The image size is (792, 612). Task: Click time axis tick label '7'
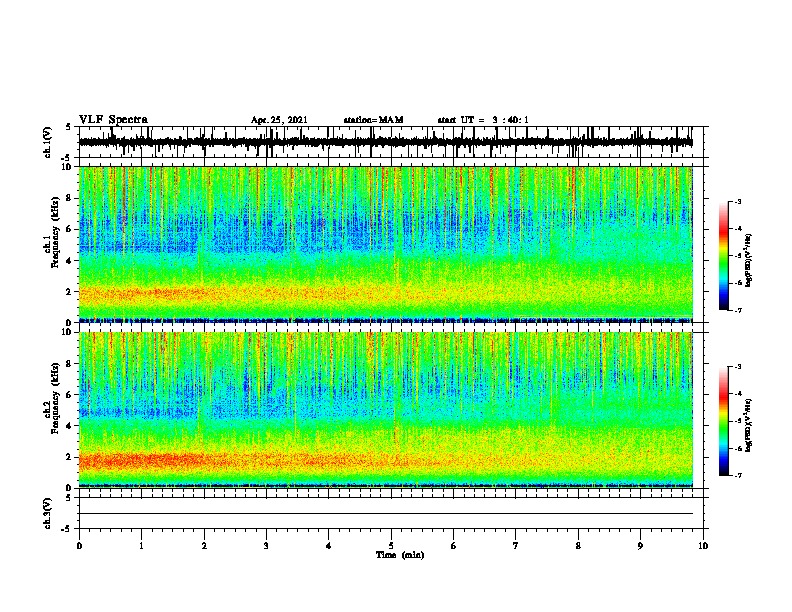click(x=516, y=546)
